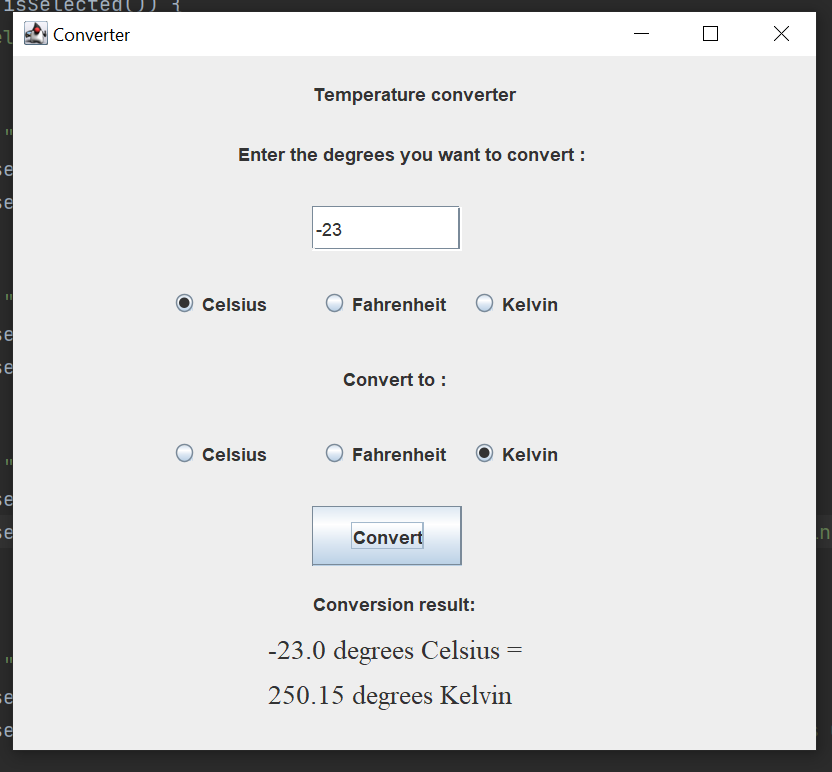The image size is (832, 772).
Task: Click the '250.15 degrees Kelvin' result text
Action: [389, 695]
